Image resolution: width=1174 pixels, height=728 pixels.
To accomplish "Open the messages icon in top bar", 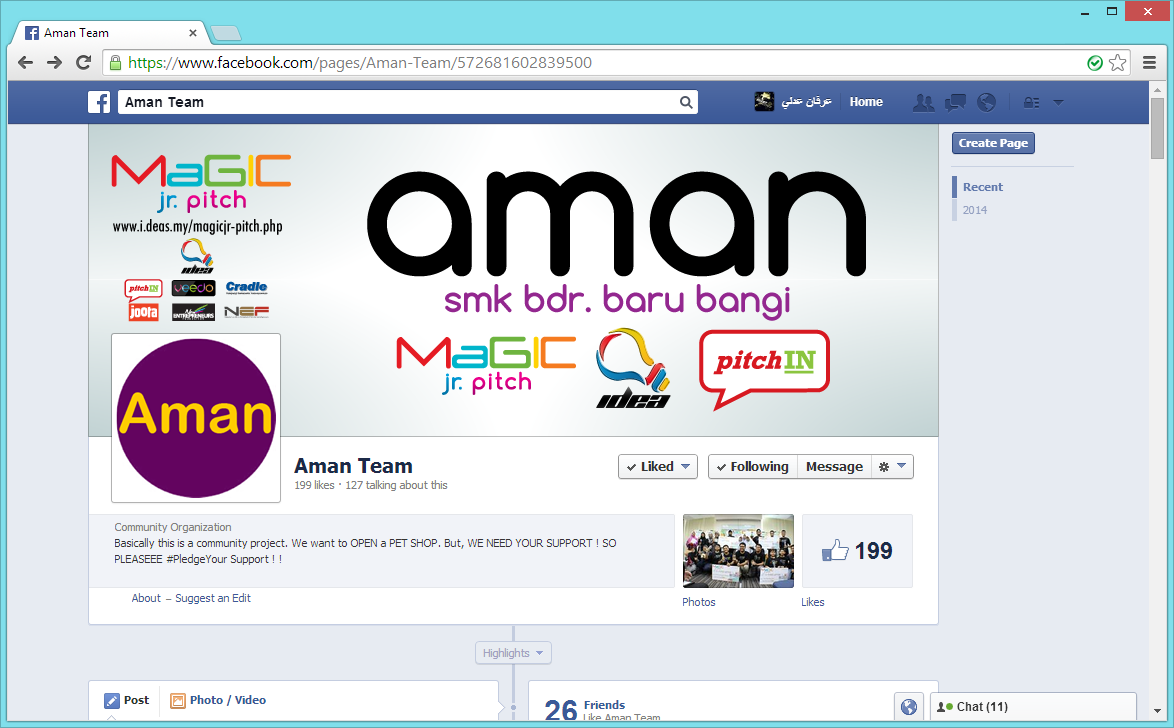I will tap(955, 103).
